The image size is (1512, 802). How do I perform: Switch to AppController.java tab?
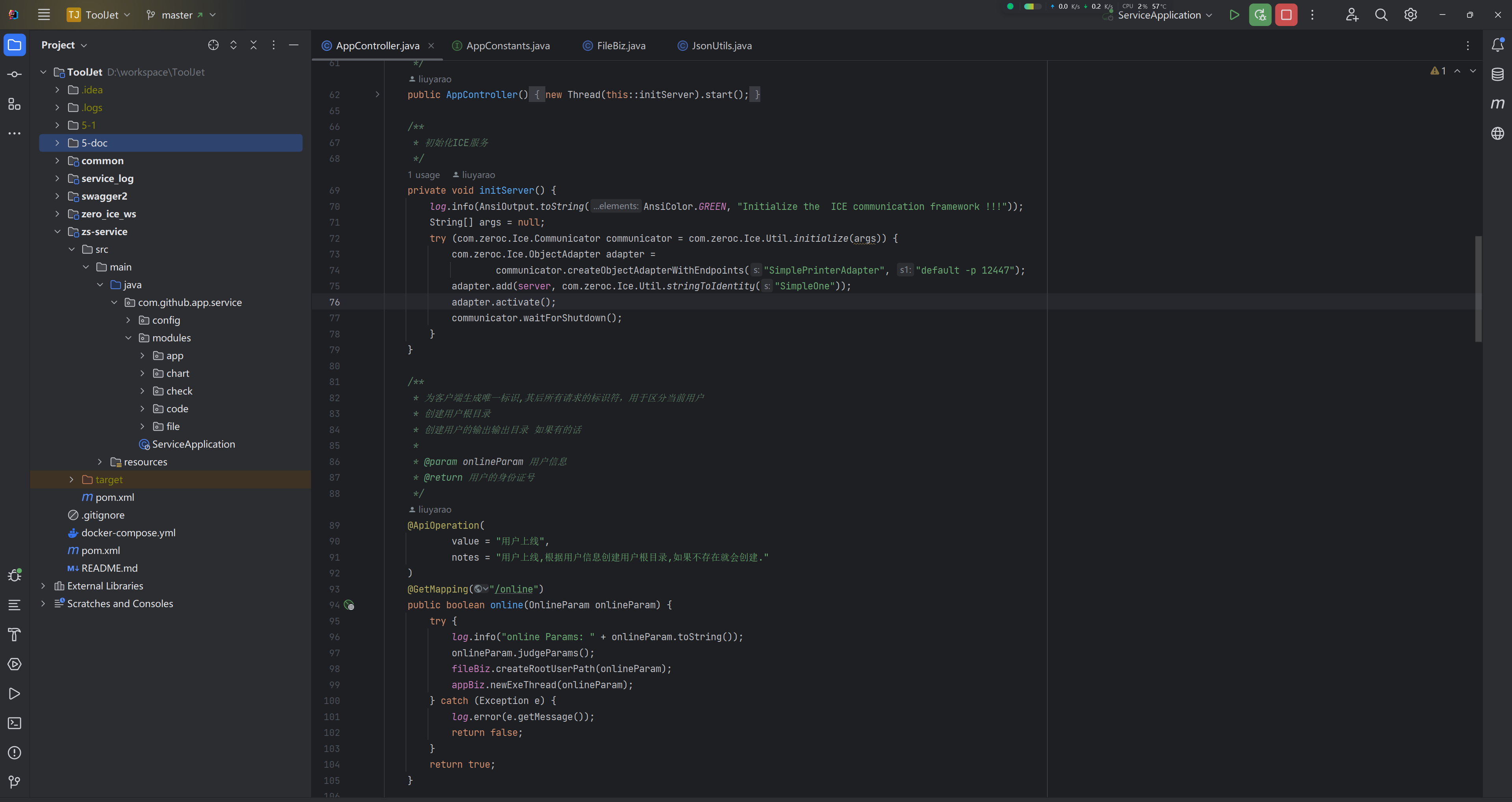pos(378,46)
